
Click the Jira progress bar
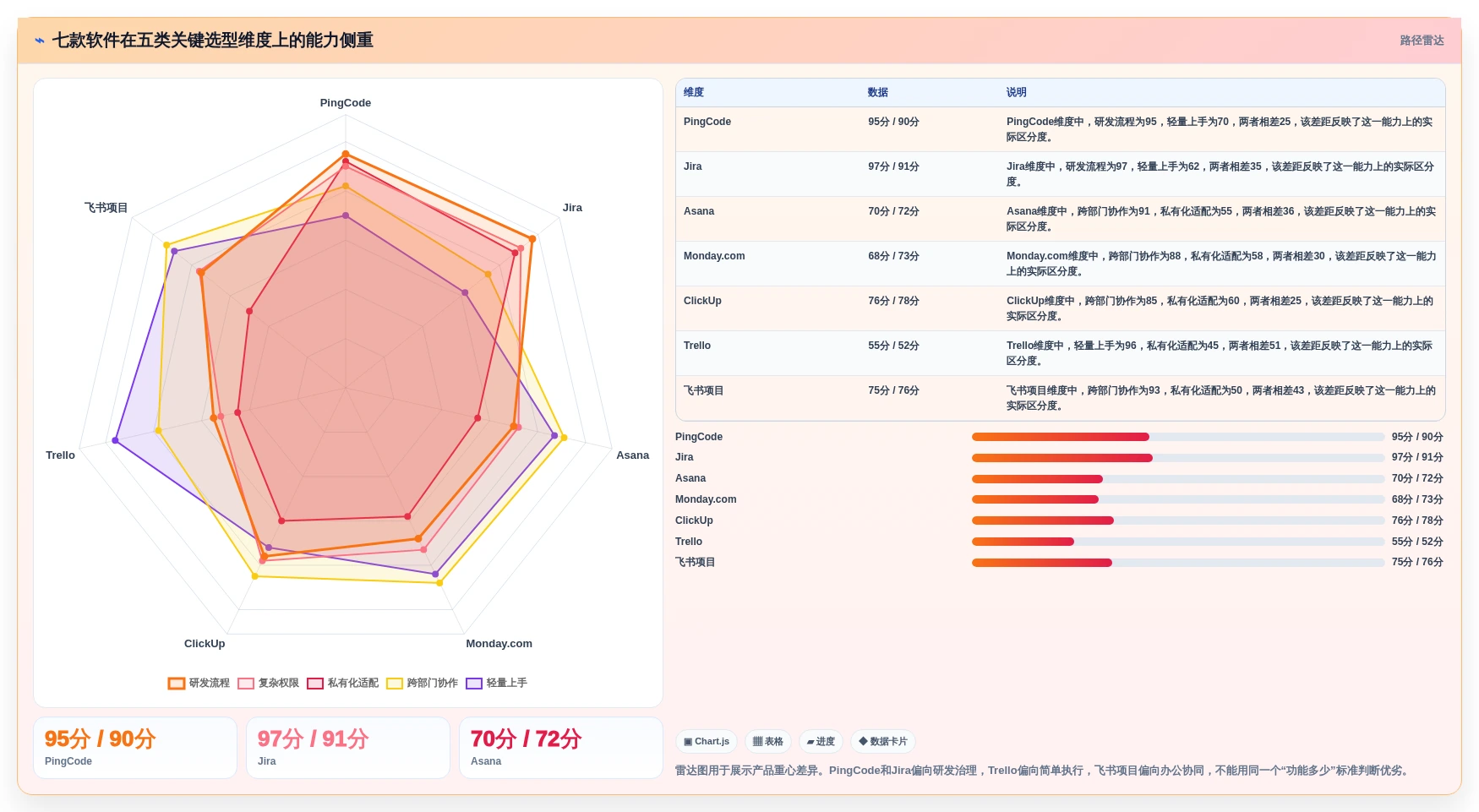1178,458
